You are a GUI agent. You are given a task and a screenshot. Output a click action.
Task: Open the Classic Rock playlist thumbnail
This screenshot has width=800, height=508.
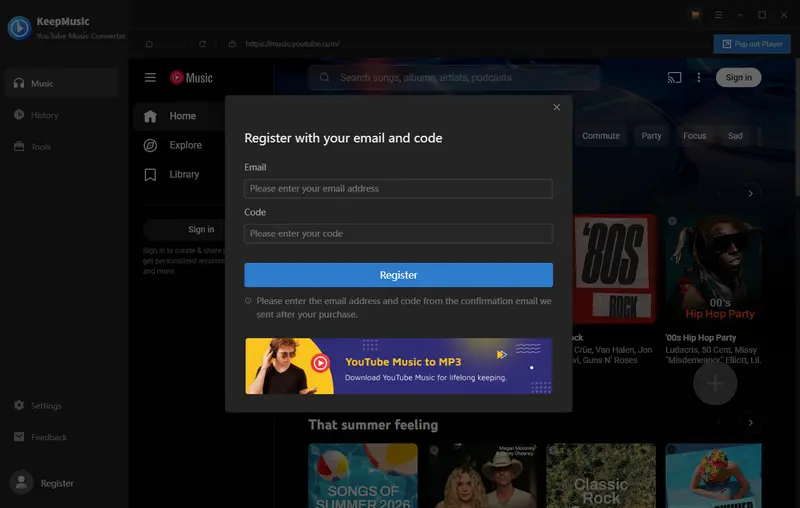coord(601,475)
